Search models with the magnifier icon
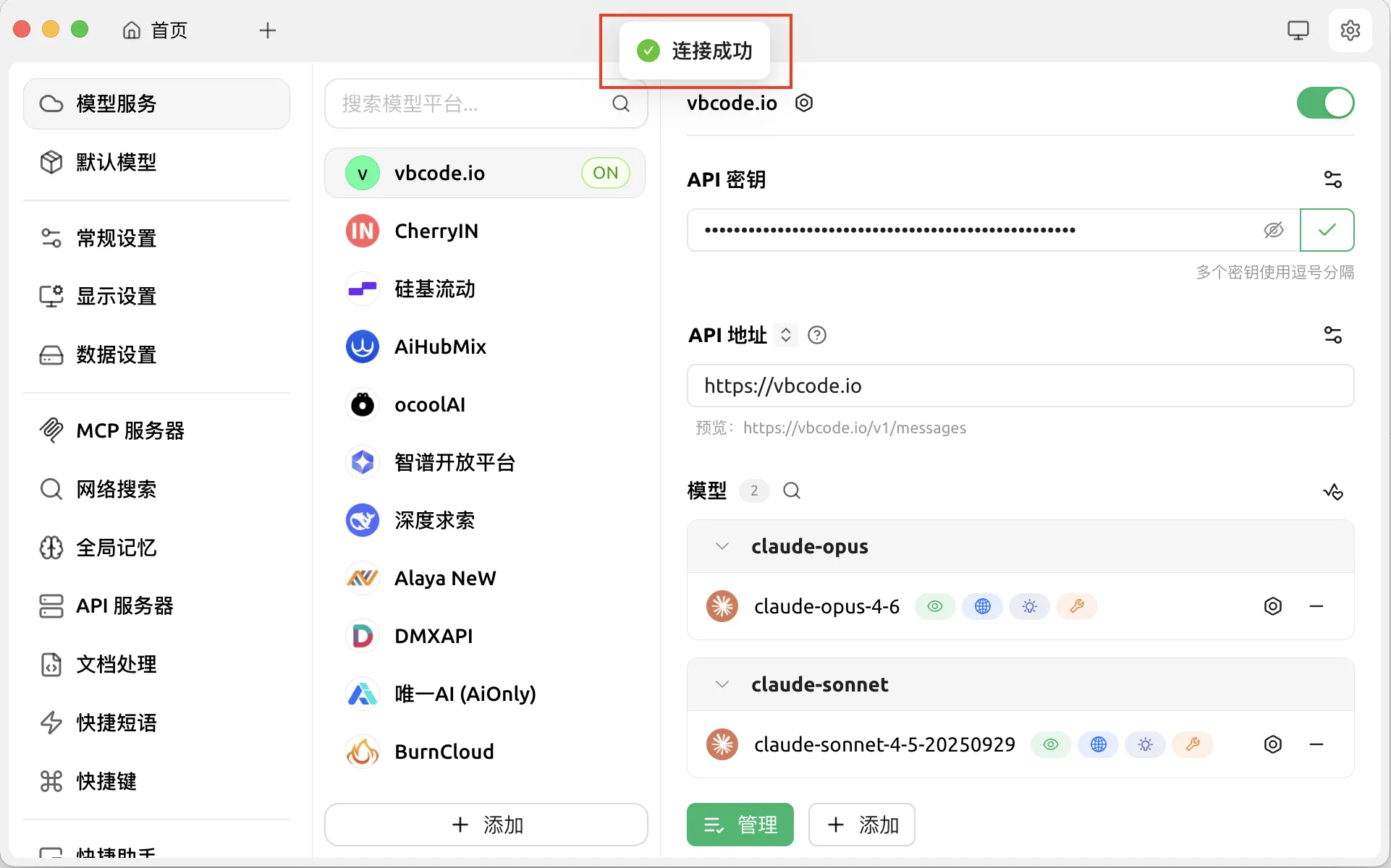The height and width of the screenshot is (868, 1391). (792, 491)
